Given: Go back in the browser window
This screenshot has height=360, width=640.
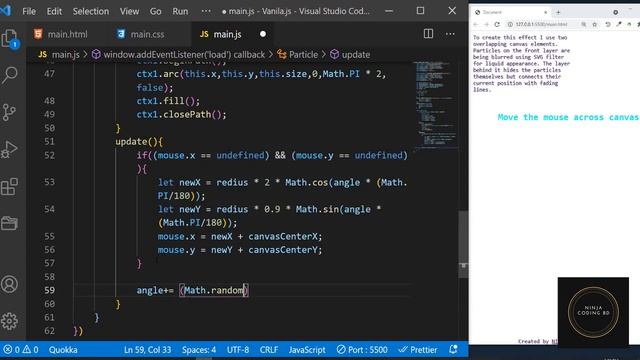Looking at the screenshot, I should click(x=476, y=24).
